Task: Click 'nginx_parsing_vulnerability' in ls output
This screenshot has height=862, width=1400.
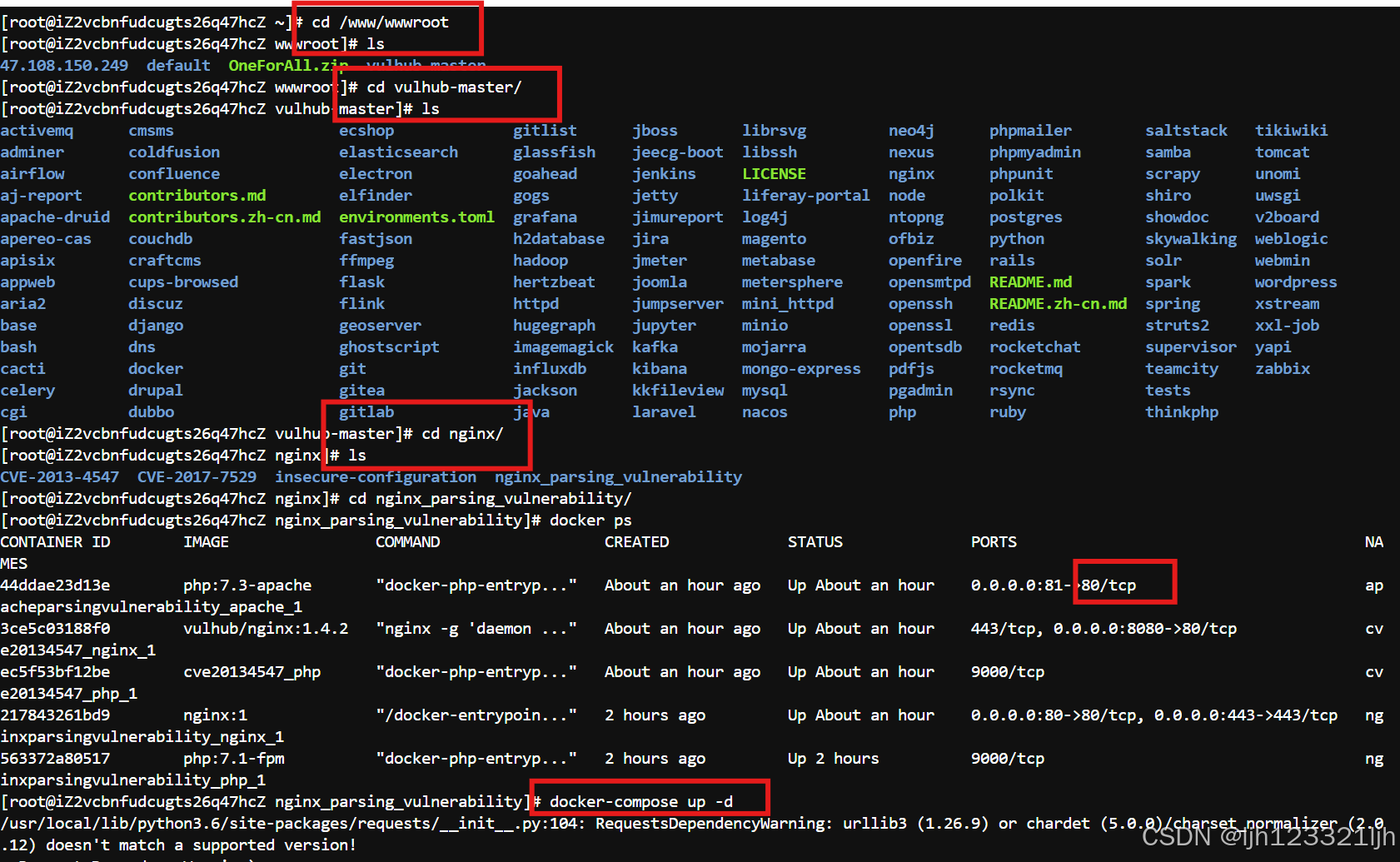Action: (x=618, y=477)
